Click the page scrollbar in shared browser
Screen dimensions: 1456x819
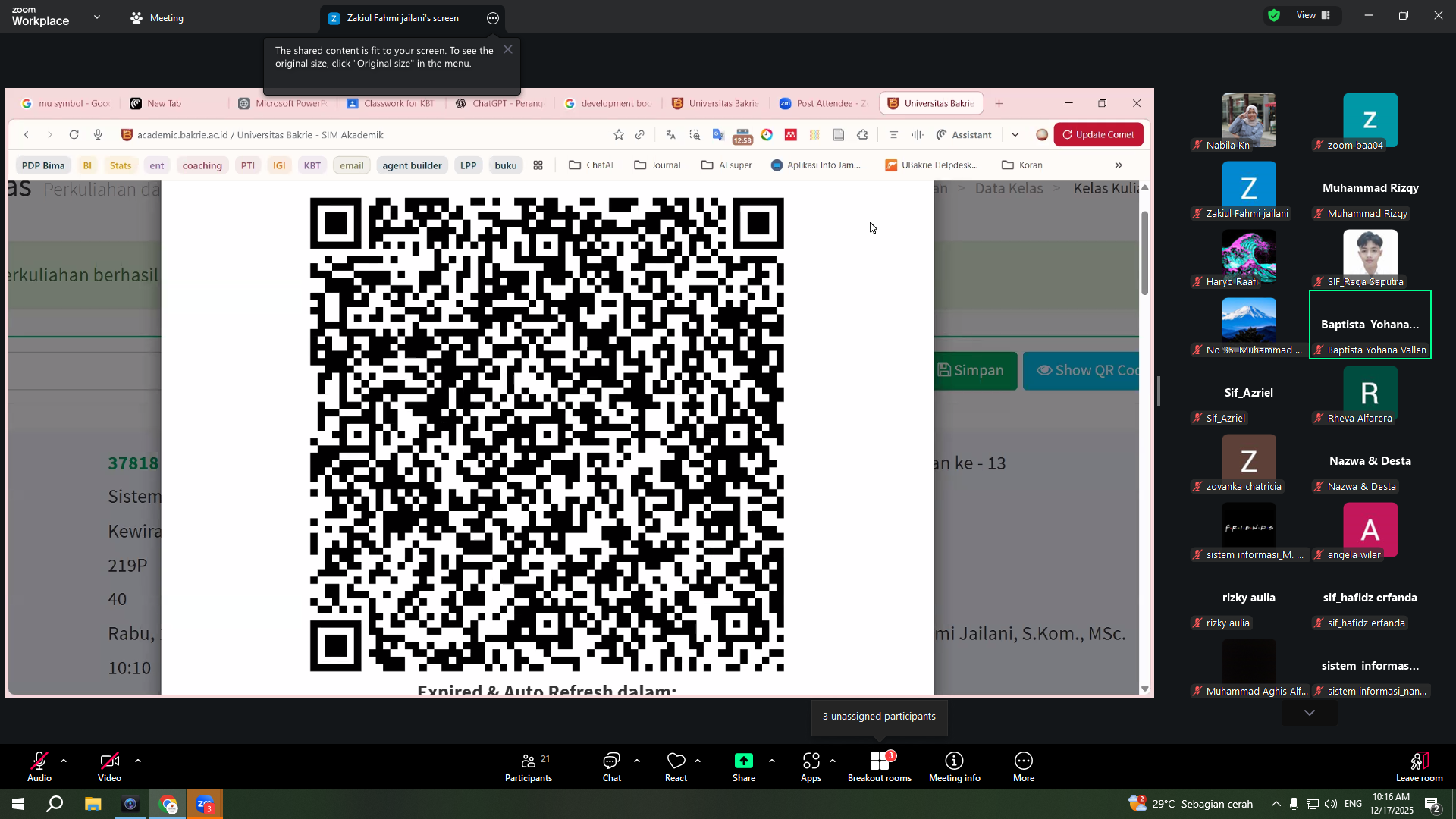[1145, 253]
